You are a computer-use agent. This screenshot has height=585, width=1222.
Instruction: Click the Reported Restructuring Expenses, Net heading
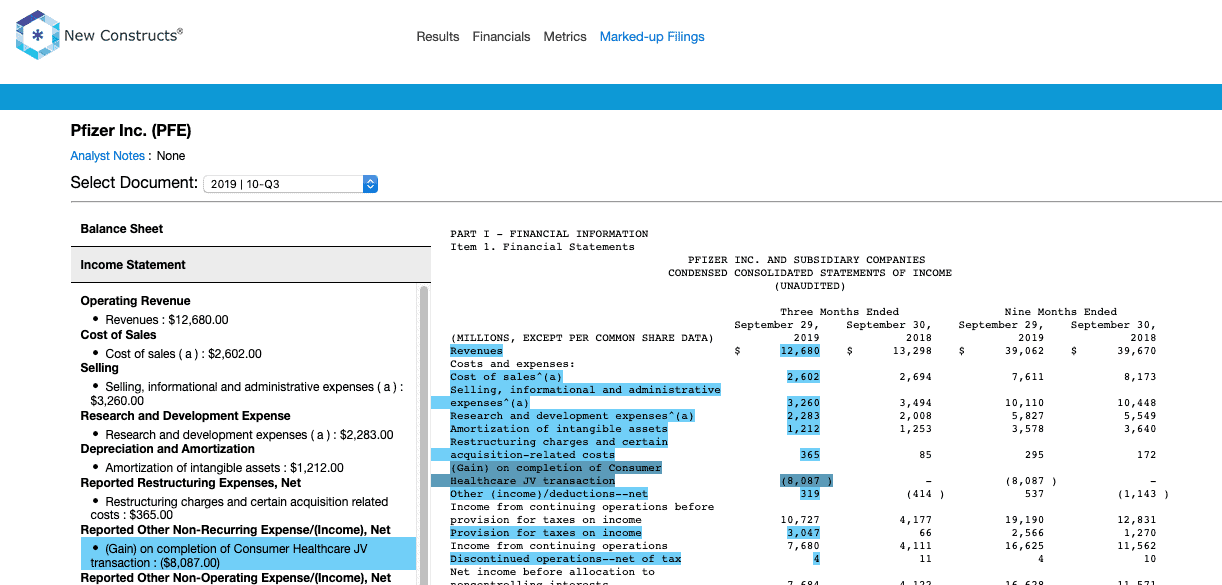[x=191, y=483]
